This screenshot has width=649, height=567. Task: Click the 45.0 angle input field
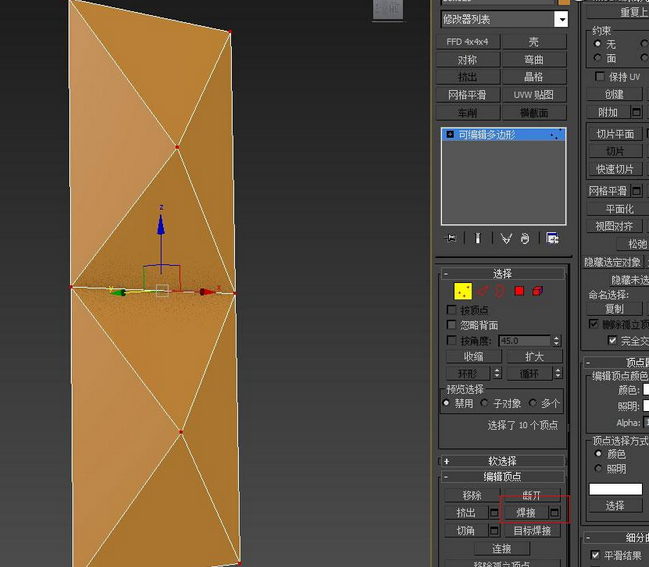point(525,341)
